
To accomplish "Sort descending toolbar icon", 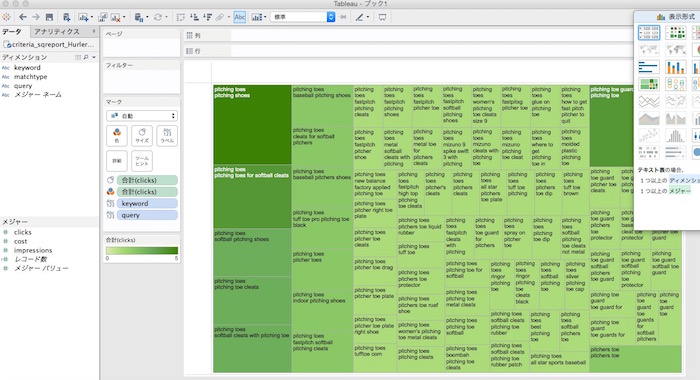I will pos(207,17).
